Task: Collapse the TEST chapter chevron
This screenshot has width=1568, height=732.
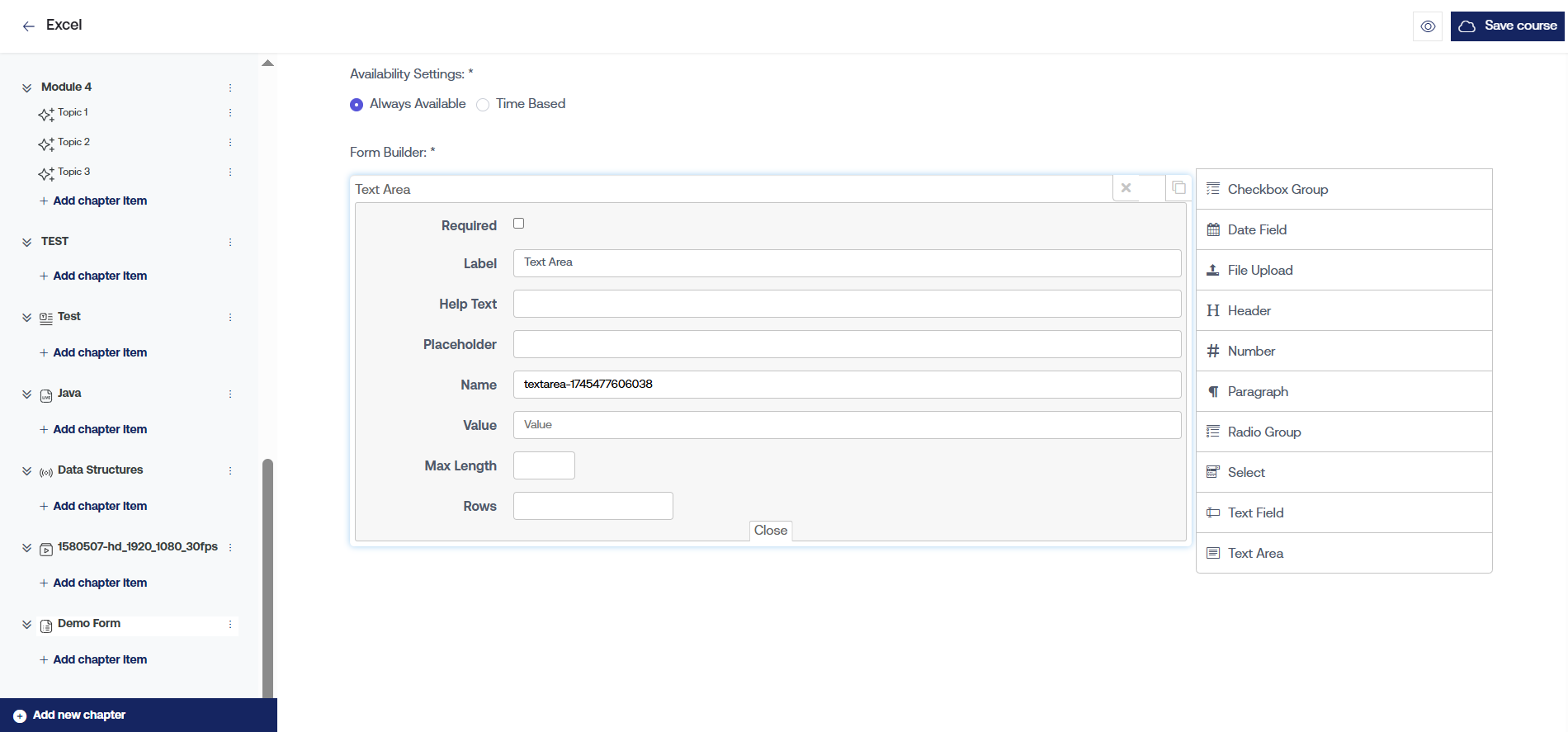Action: pos(27,242)
